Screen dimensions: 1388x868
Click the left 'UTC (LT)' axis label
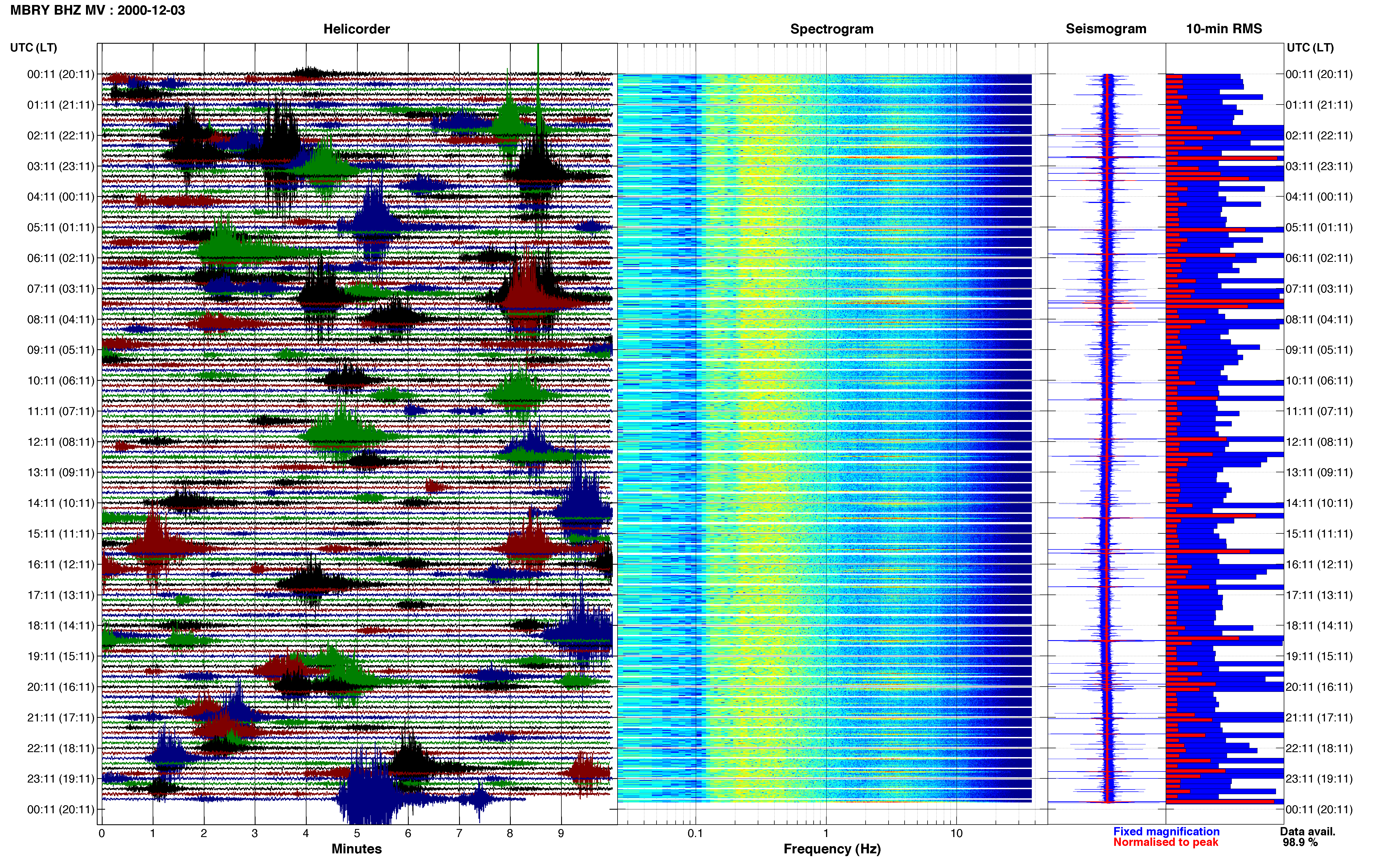coord(34,48)
